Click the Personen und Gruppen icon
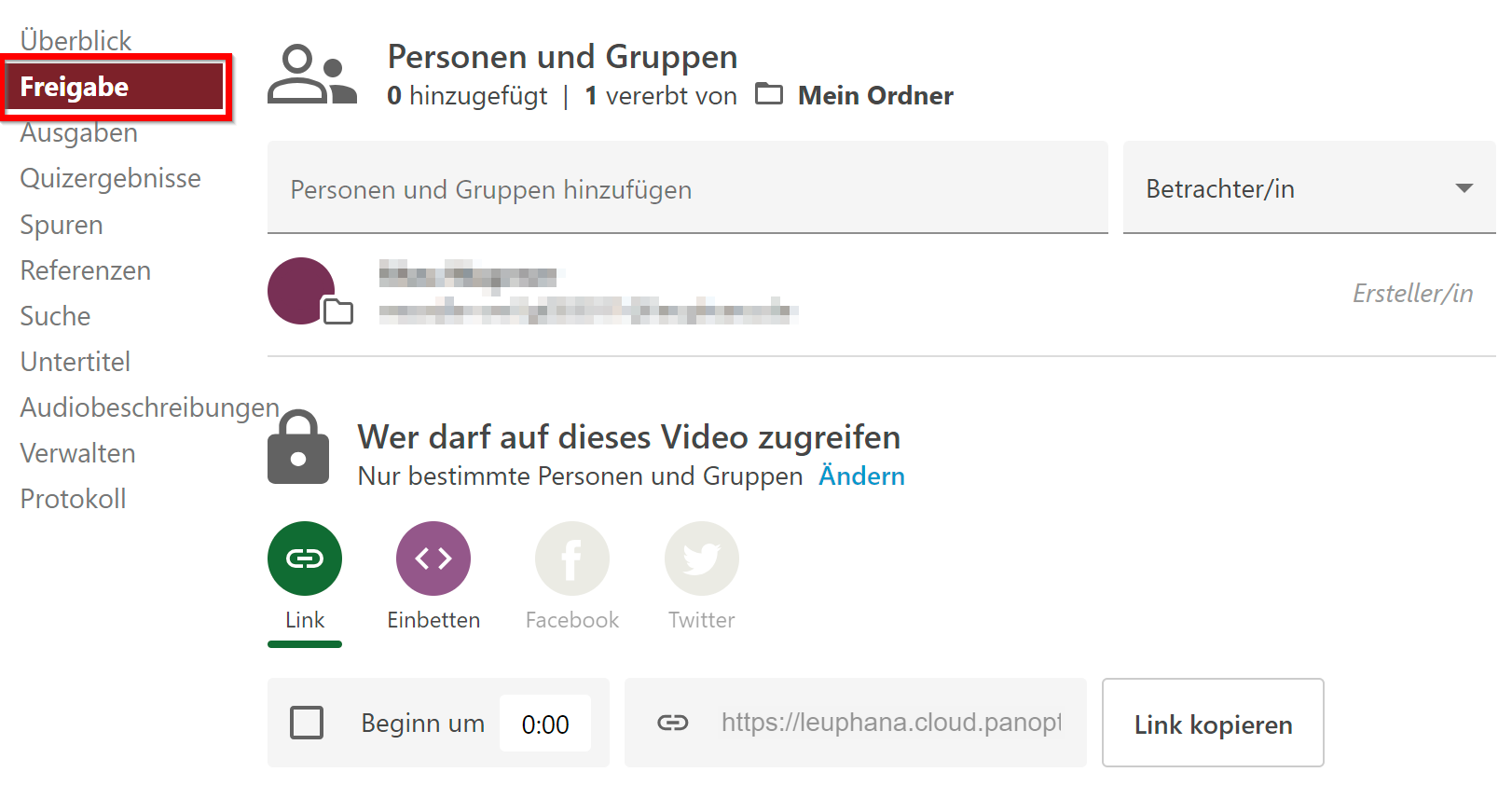Viewport: 1512px width, 786px height. [311, 75]
